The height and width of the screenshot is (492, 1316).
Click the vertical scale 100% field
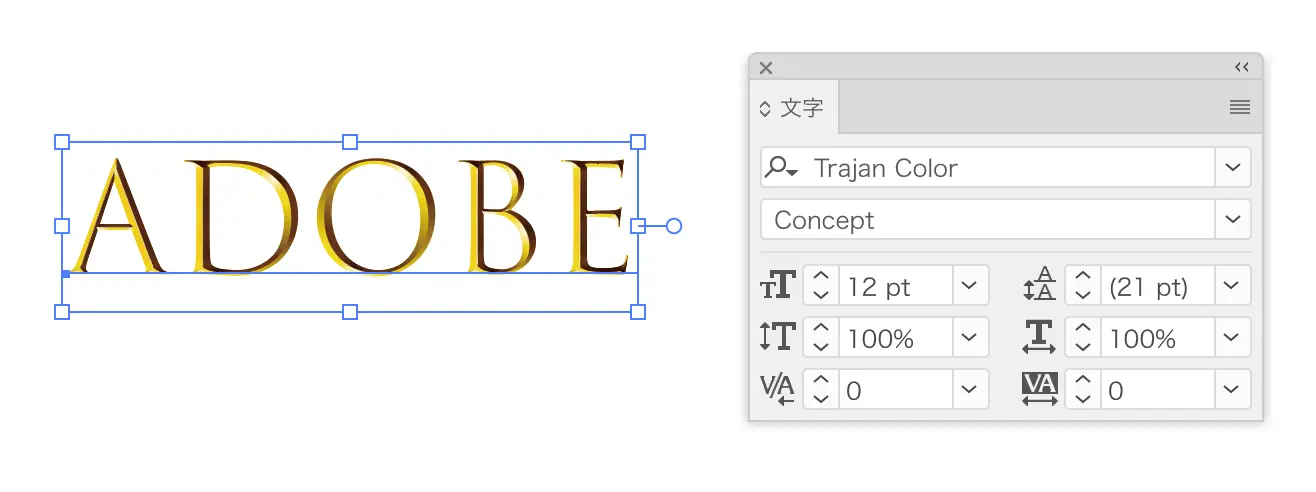(x=894, y=337)
